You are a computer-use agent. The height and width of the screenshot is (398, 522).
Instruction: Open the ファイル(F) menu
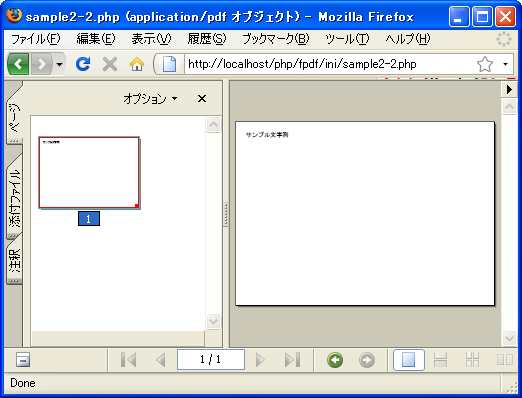click(x=36, y=39)
